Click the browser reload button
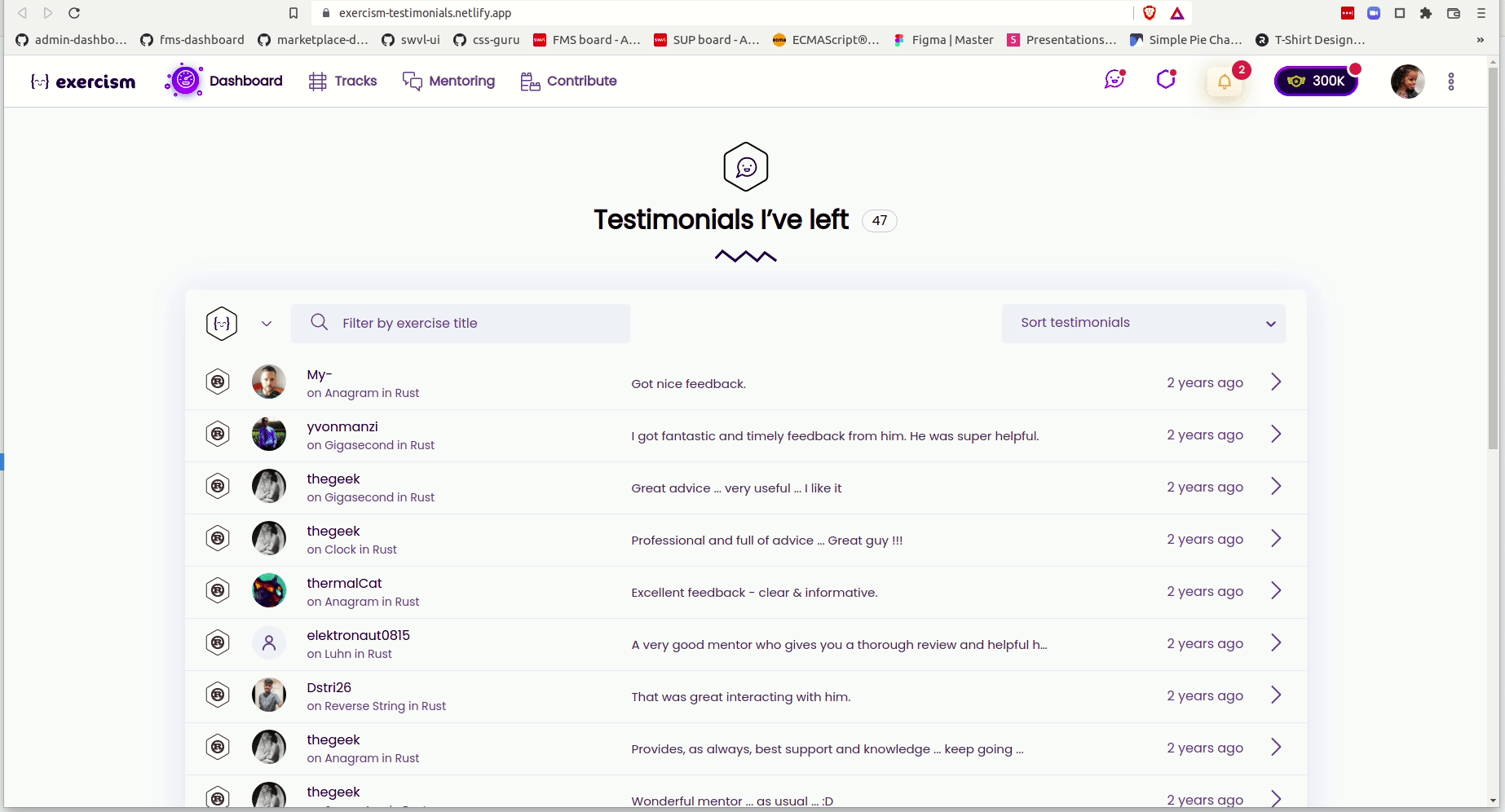 [74, 13]
